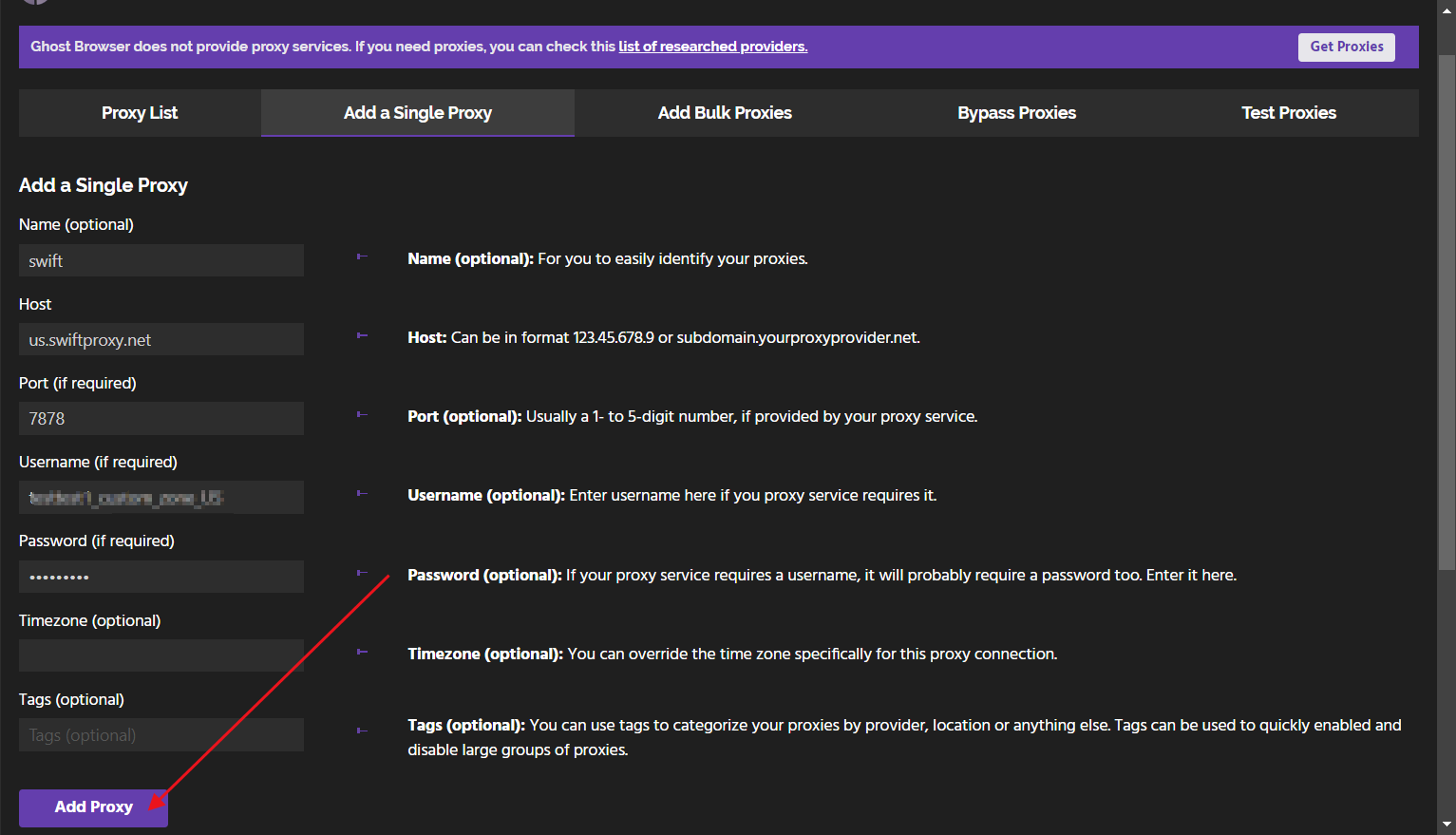Focus the Name field containing swift
The width and height of the screenshot is (1456, 835).
pyautogui.click(x=161, y=260)
